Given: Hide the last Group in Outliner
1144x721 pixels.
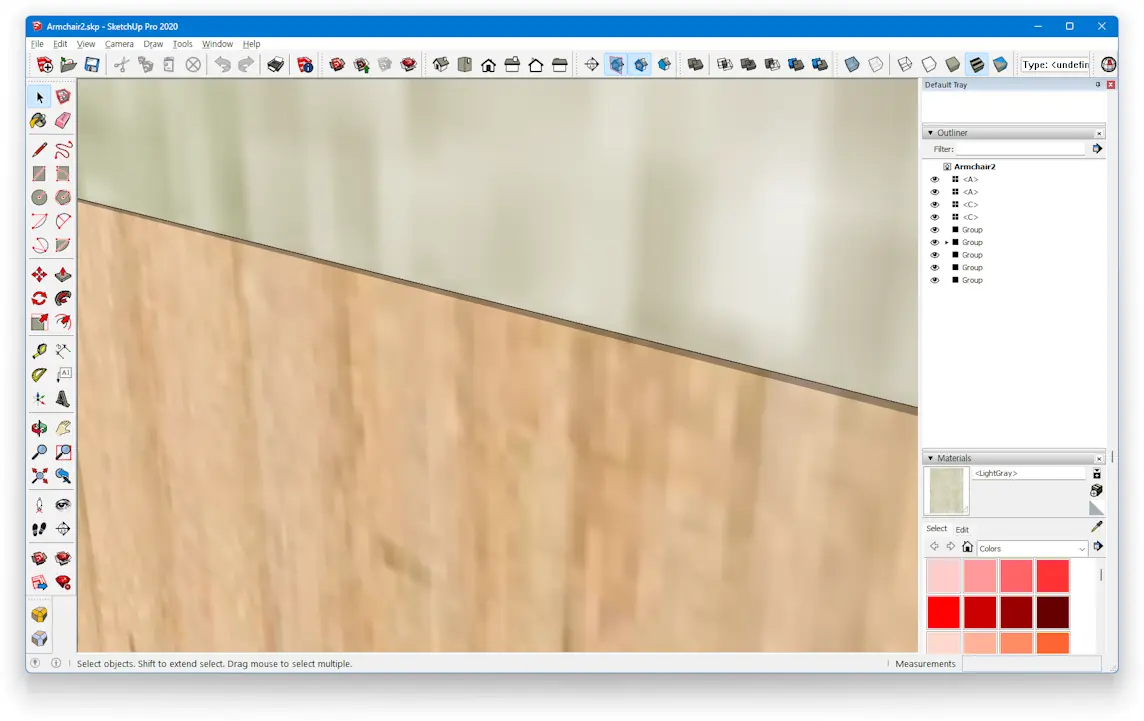Looking at the screenshot, I should tap(935, 280).
